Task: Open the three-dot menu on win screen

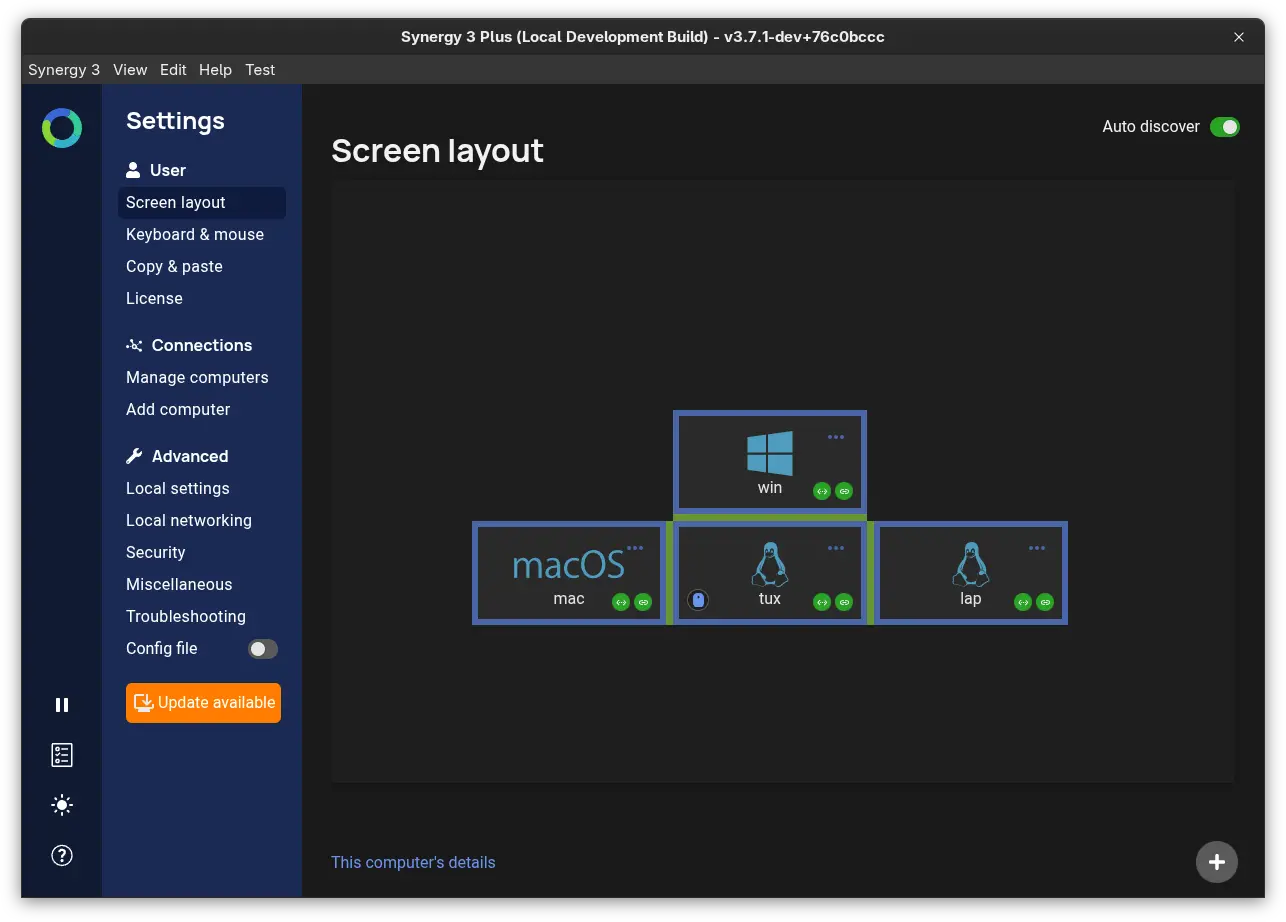Action: 836,437
